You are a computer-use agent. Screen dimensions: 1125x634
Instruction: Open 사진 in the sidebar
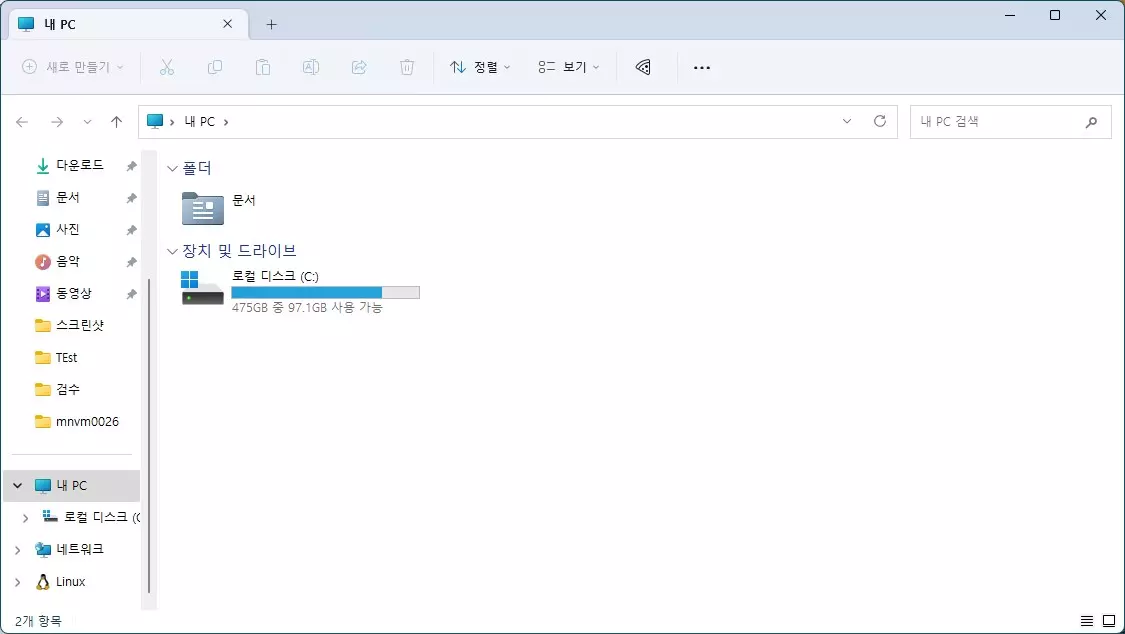(x=67, y=230)
